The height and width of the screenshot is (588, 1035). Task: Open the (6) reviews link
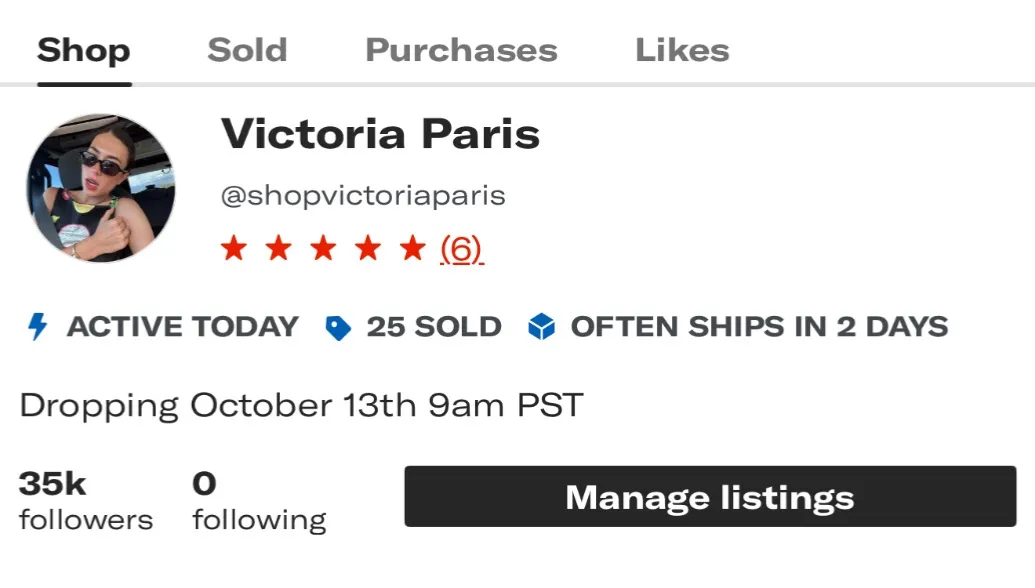pos(461,248)
